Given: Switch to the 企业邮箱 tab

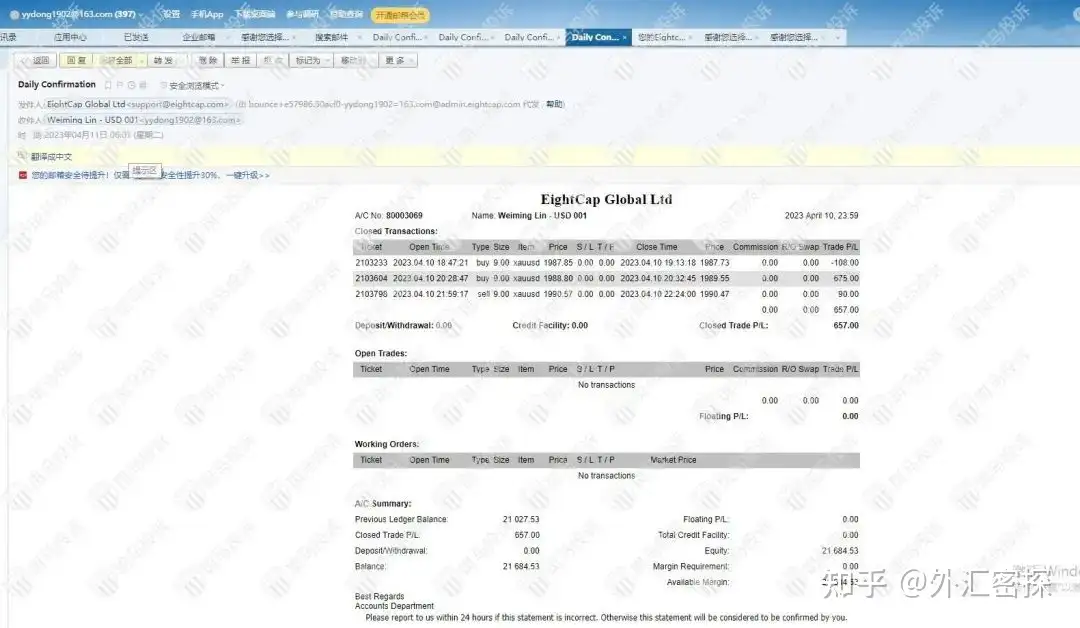Looking at the screenshot, I should 199,37.
